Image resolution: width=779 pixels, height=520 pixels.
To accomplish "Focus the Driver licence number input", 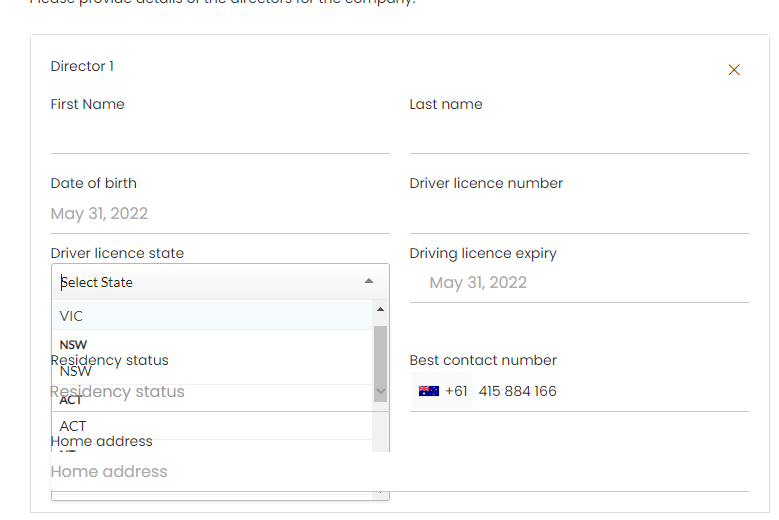I will click(x=578, y=214).
